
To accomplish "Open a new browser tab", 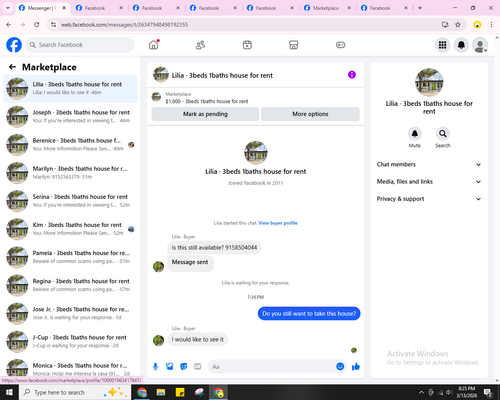I will click(420, 8).
